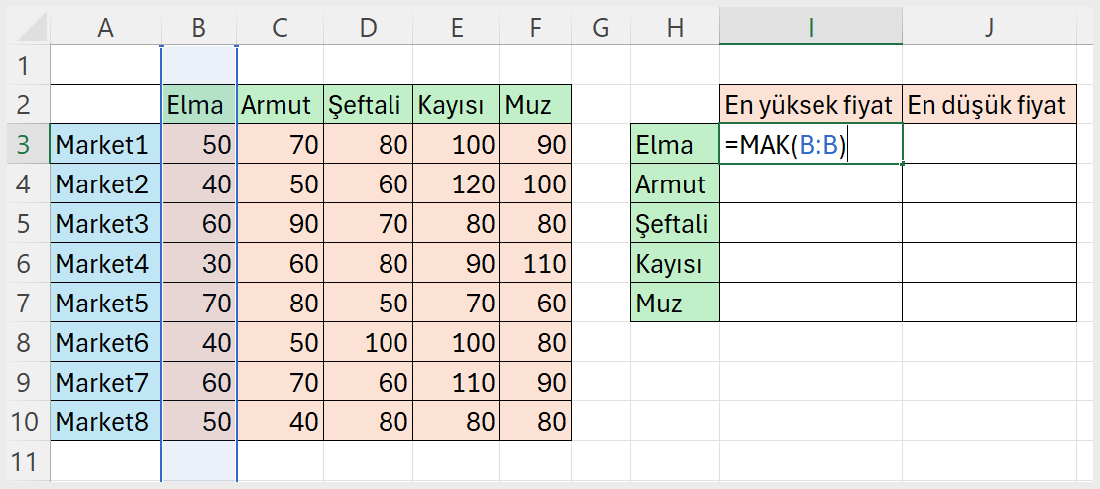Click the 'En düşük fiyat' header cell
This screenshot has width=1100, height=489.
(x=988, y=105)
